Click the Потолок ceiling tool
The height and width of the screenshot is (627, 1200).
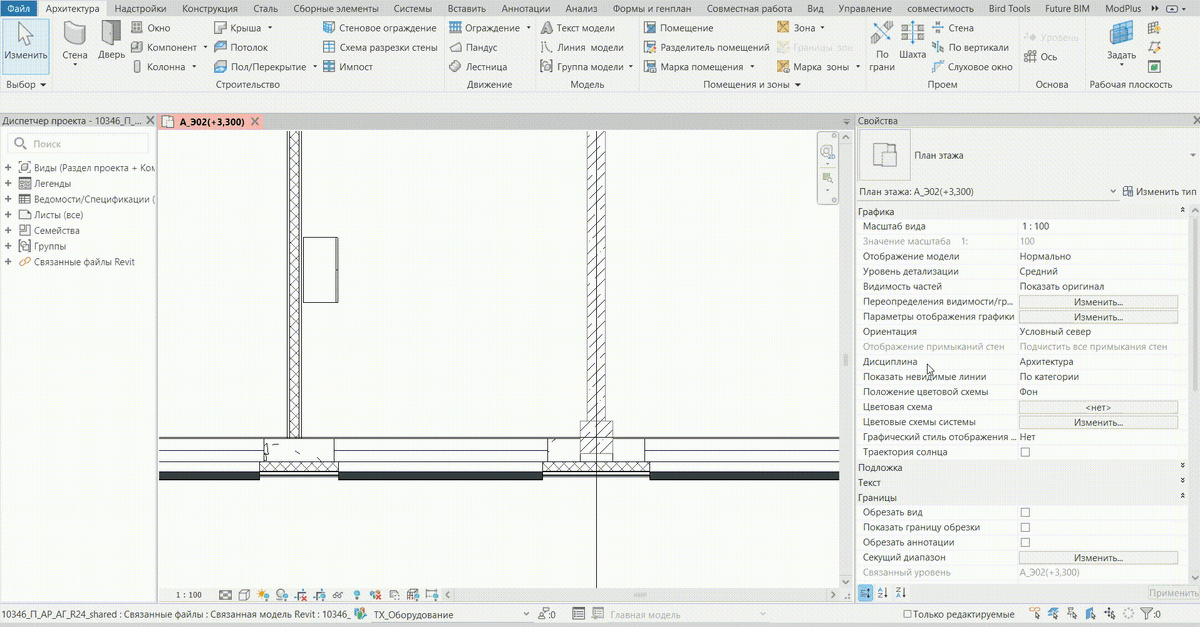[x=241, y=47]
